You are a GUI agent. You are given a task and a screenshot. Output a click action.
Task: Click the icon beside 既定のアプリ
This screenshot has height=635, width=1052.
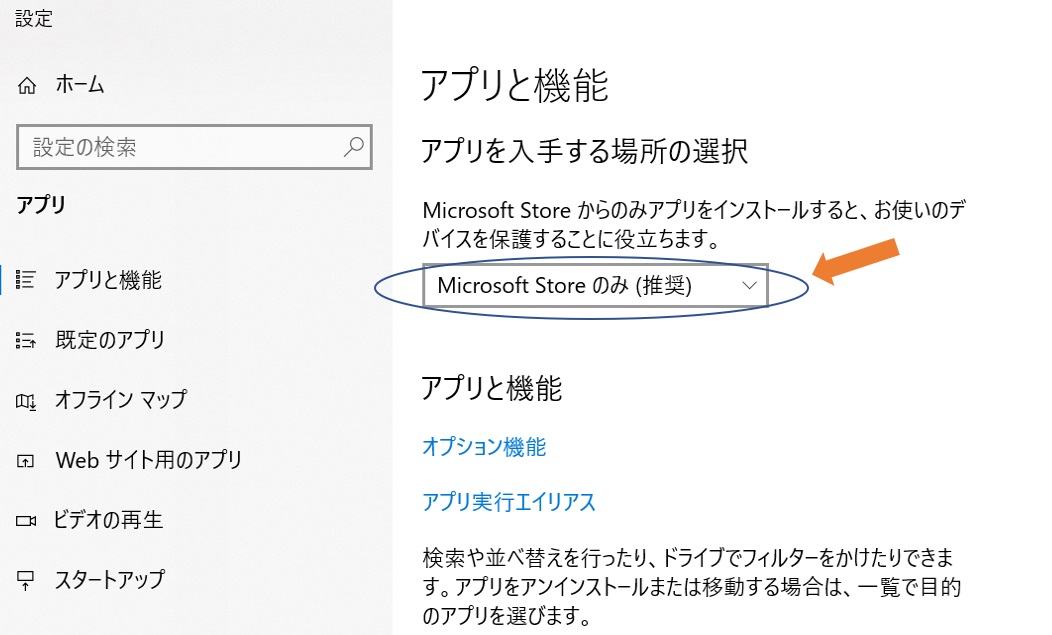pos(27,340)
